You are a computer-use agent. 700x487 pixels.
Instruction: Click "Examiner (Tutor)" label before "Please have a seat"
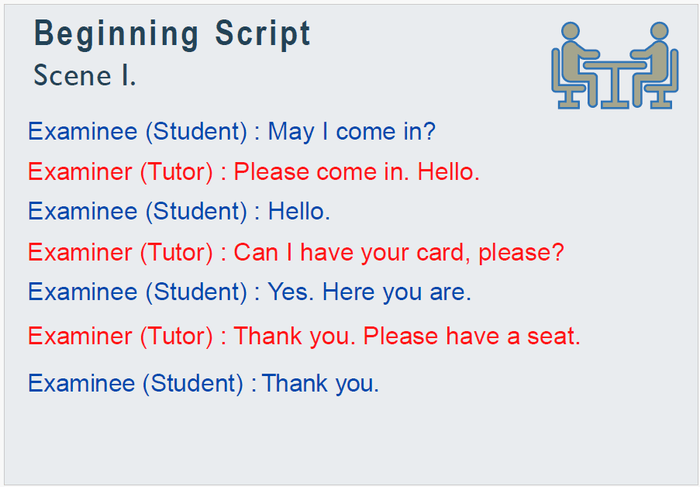(120, 336)
